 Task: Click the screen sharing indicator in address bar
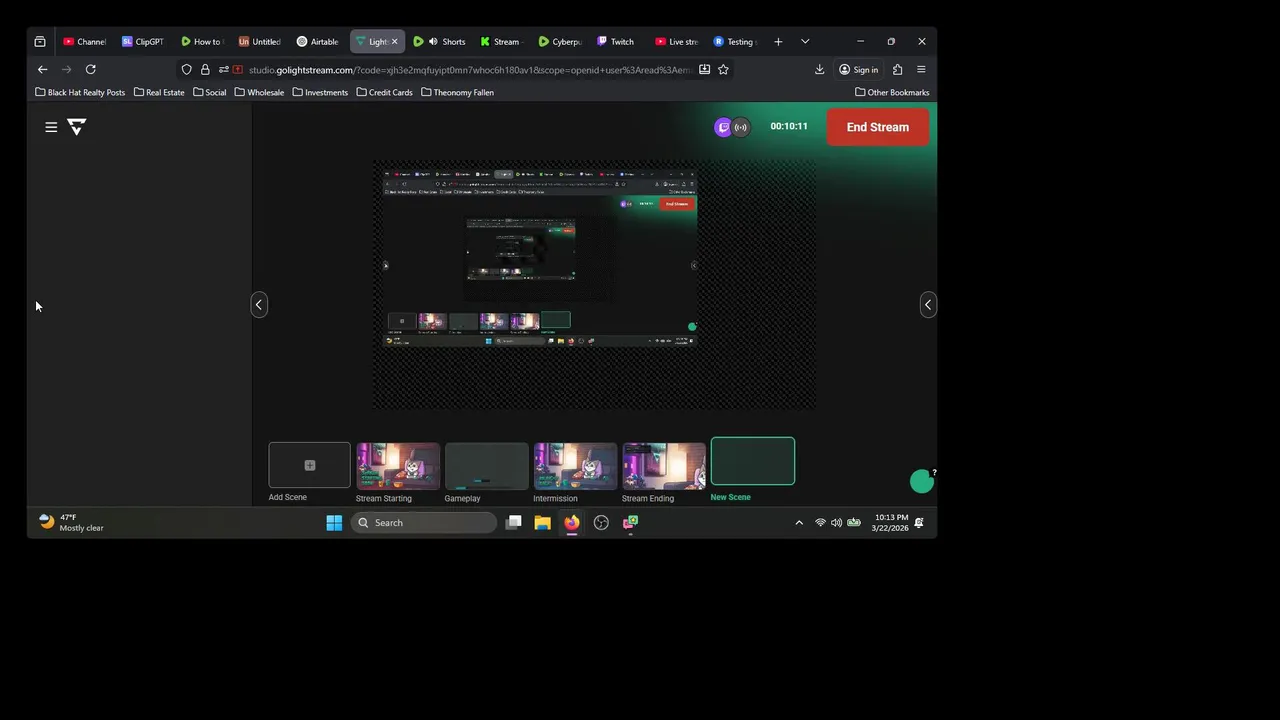pos(238,70)
